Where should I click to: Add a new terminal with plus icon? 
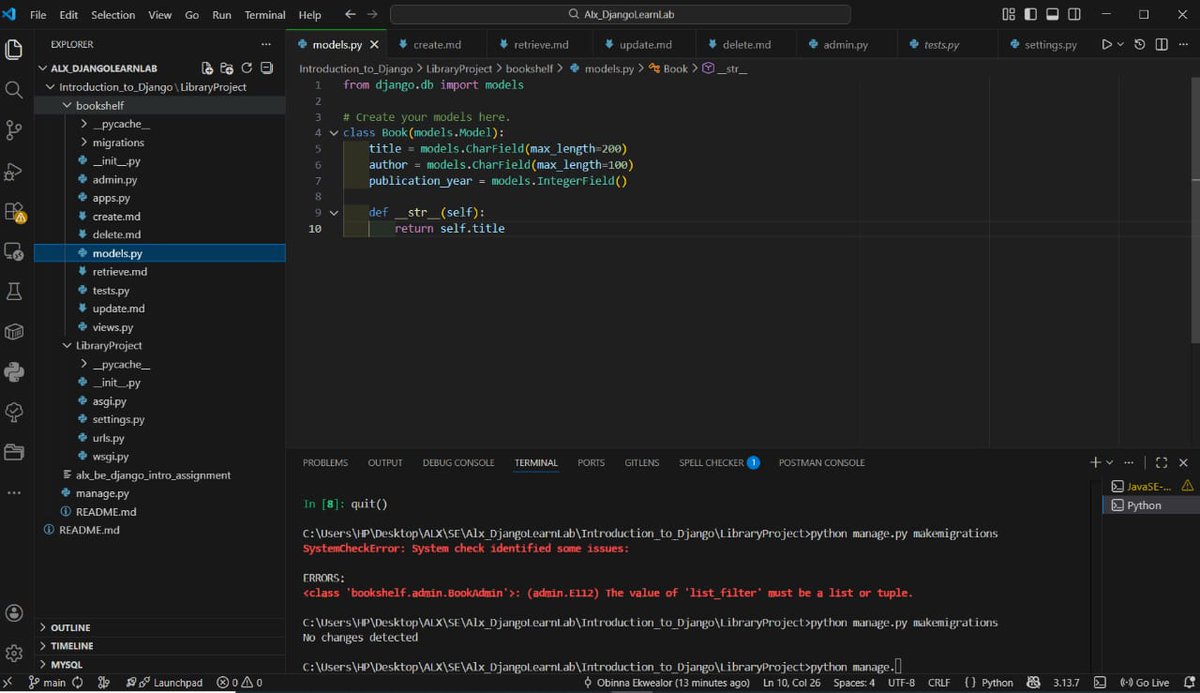point(1095,463)
